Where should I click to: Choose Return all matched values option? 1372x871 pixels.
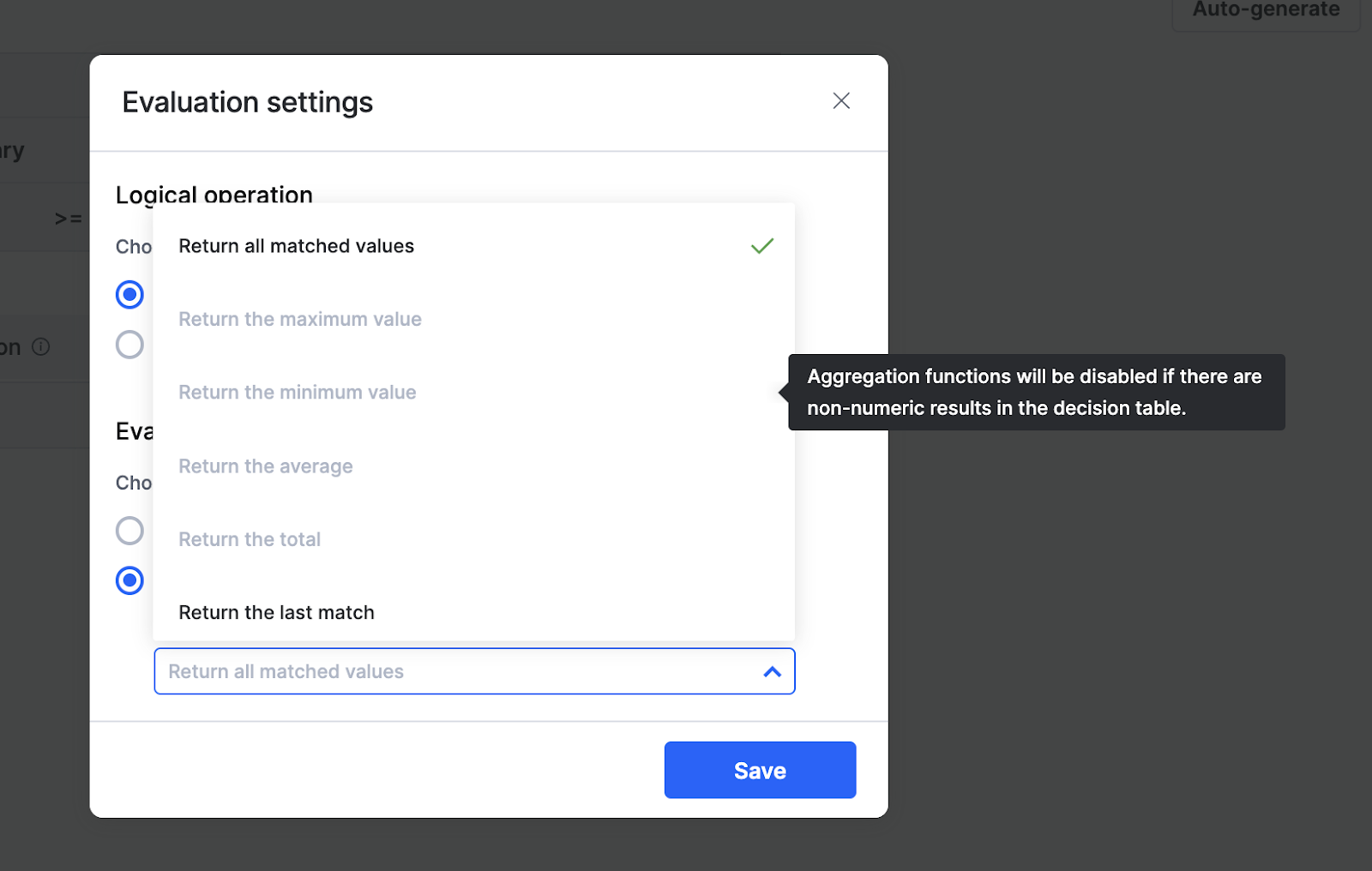(474, 246)
